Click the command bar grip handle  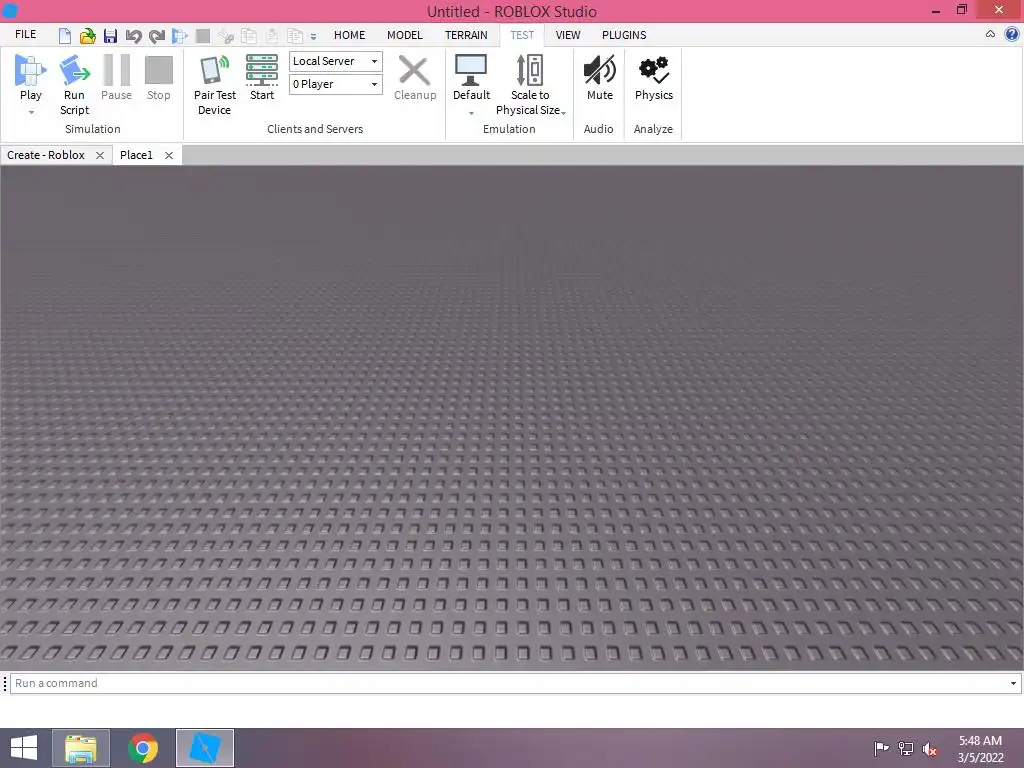tap(5, 683)
